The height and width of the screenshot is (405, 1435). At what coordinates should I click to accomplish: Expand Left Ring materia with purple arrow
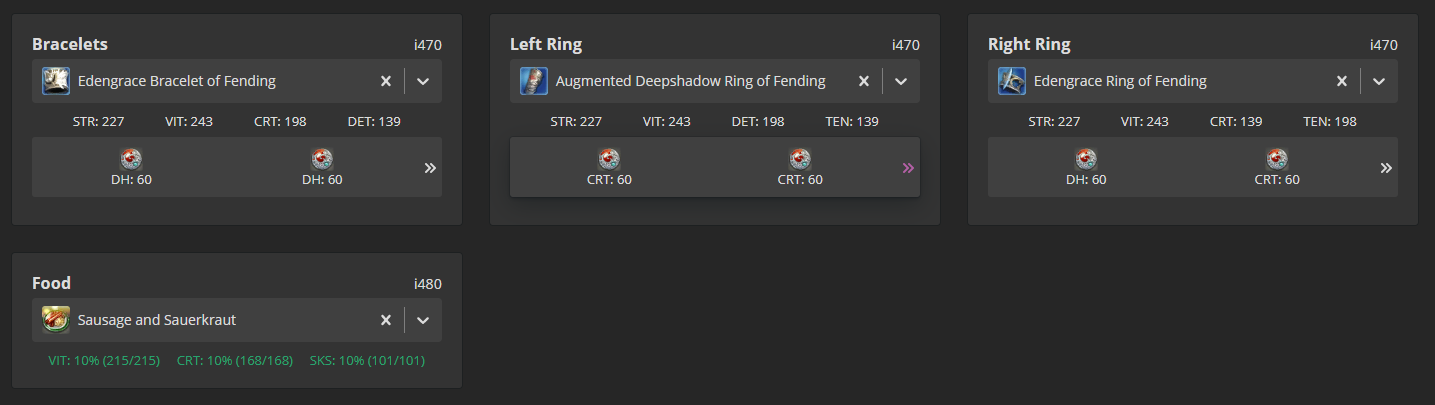(908, 168)
